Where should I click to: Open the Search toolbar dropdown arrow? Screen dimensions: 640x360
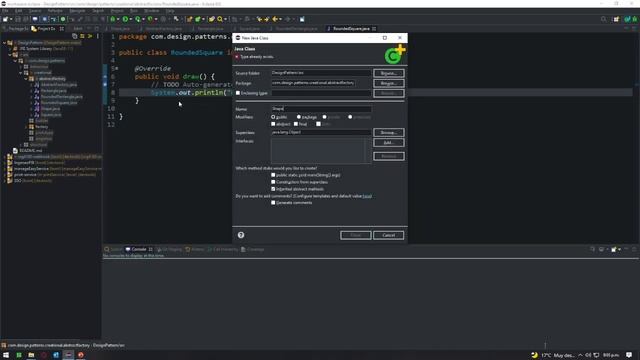click(x=225, y=19)
